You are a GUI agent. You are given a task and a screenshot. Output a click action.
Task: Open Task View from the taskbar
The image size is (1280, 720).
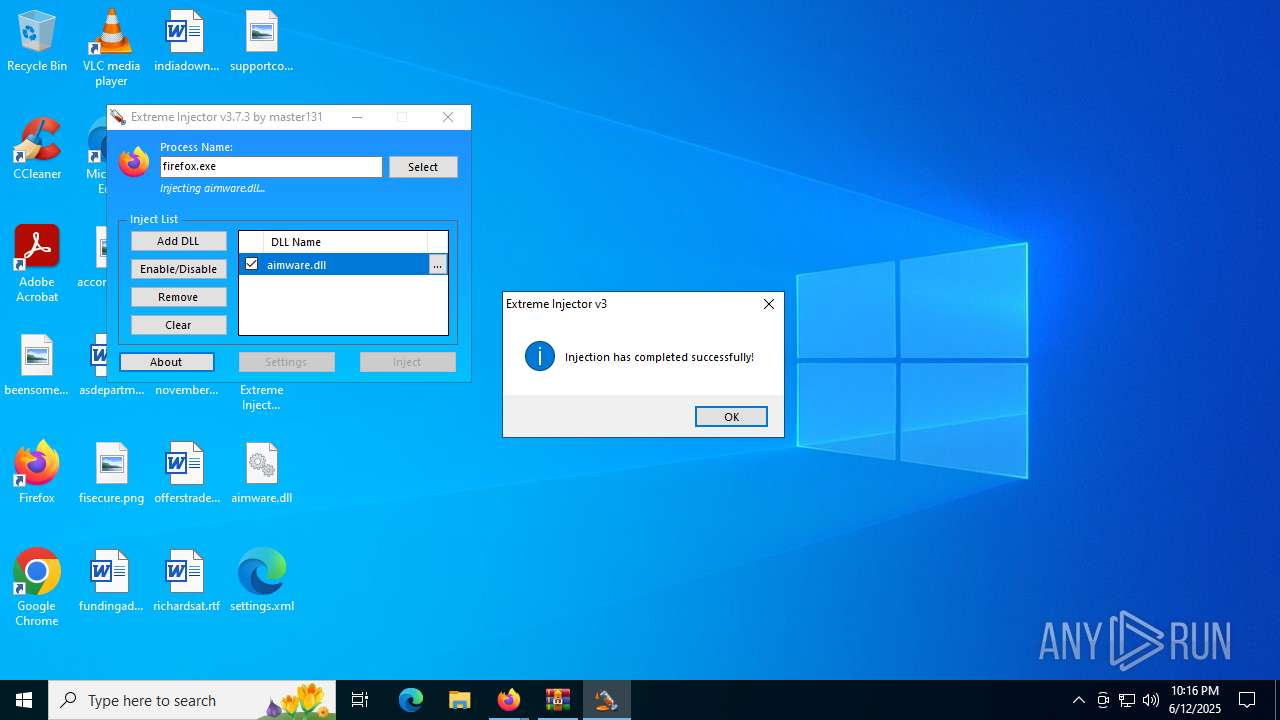360,700
